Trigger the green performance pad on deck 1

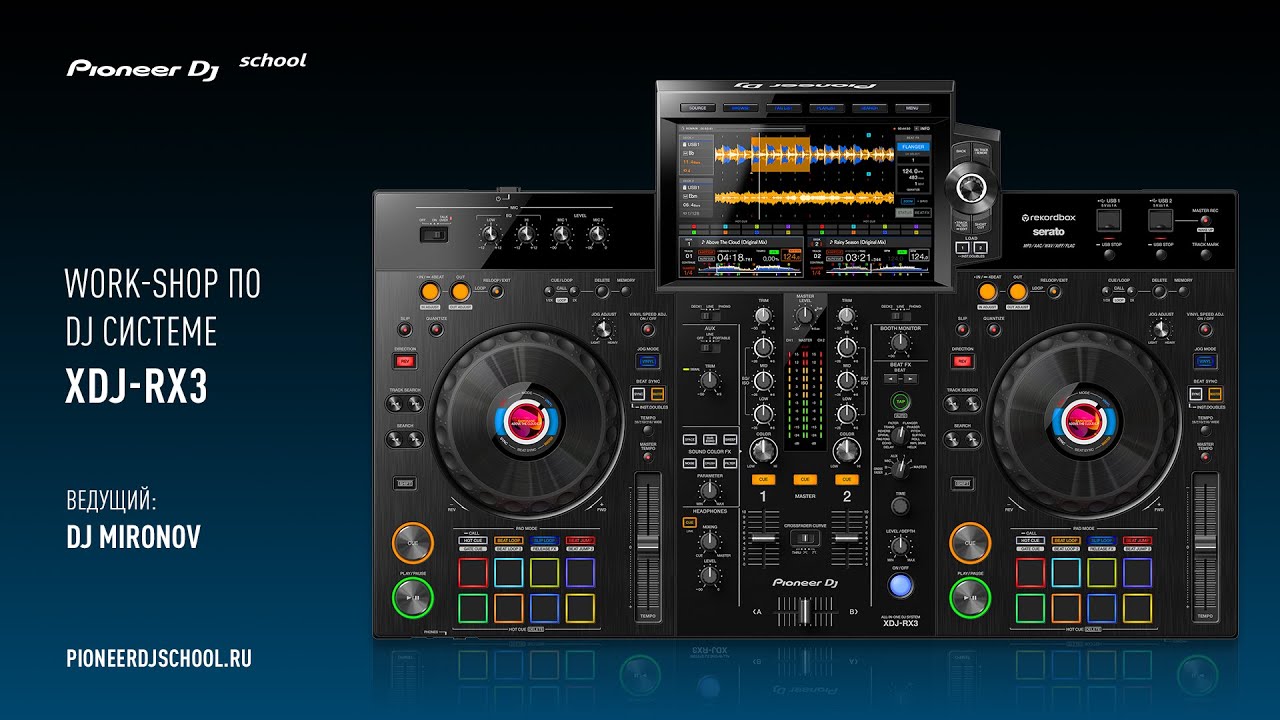coord(473,608)
